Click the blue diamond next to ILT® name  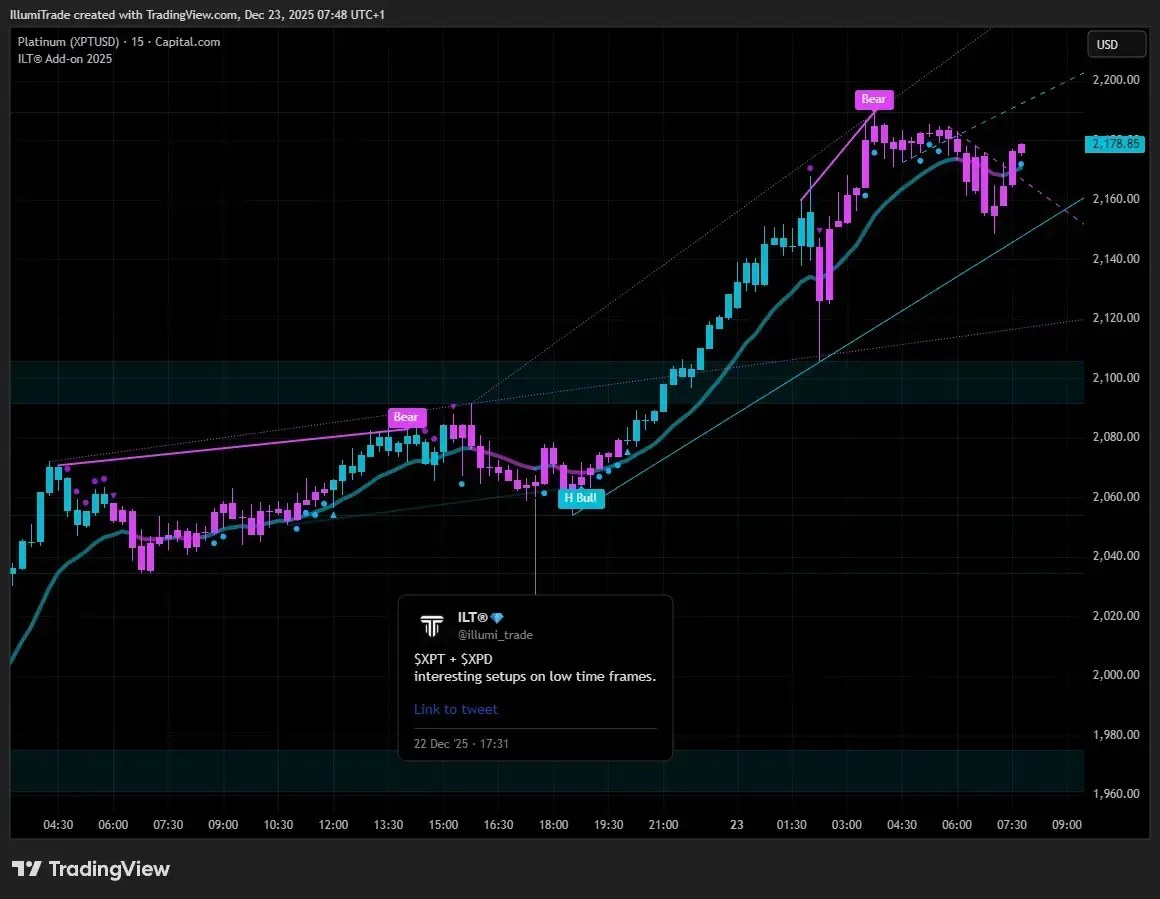[497, 617]
